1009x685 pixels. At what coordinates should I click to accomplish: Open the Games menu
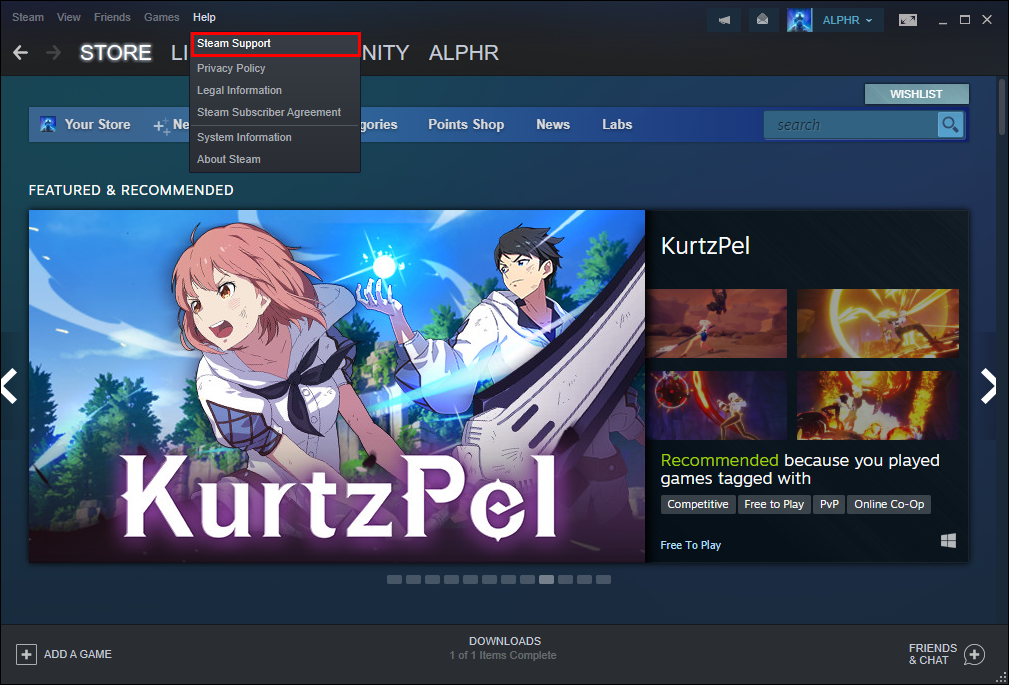[162, 17]
